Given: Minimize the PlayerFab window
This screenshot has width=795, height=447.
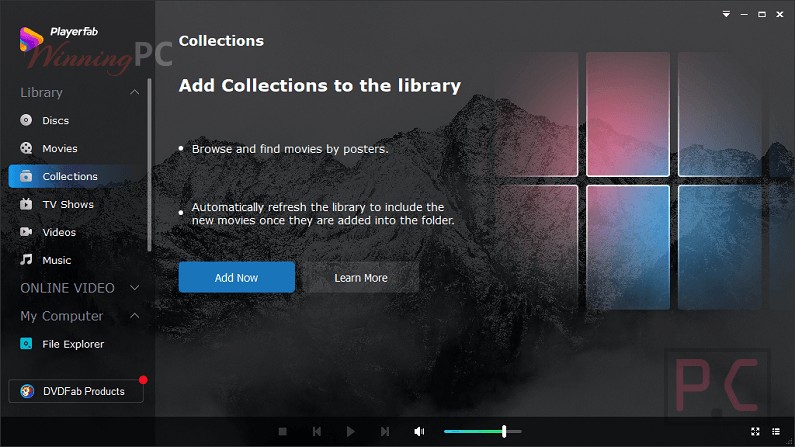Looking at the screenshot, I should pyautogui.click(x=744, y=14).
